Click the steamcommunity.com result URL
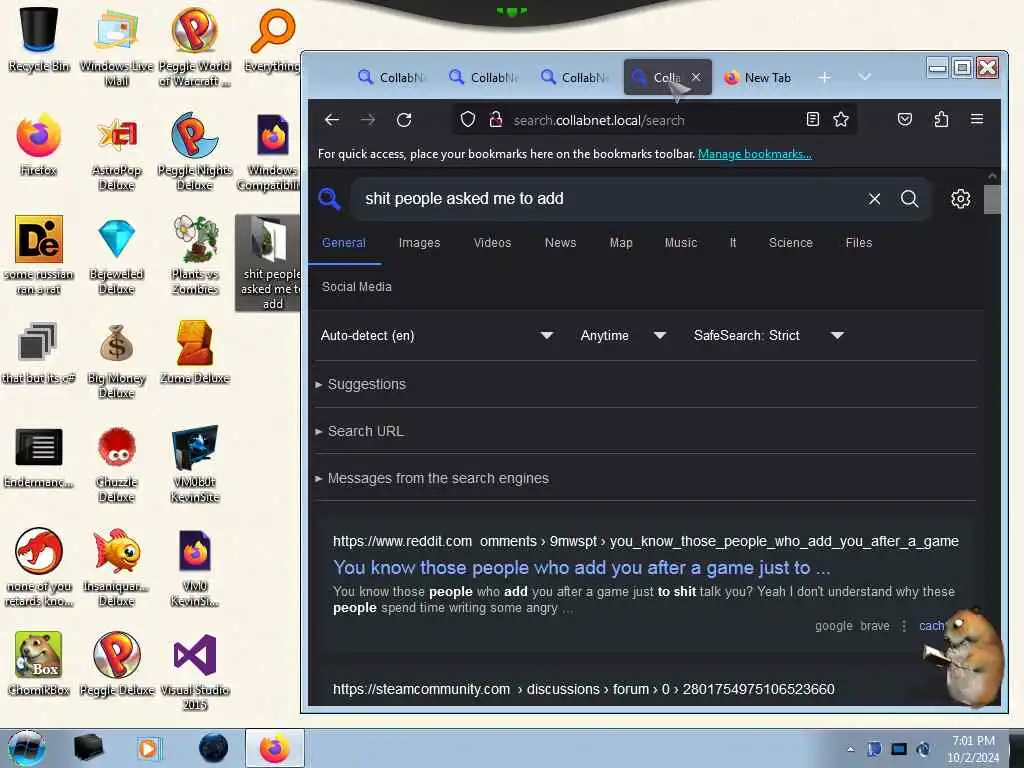This screenshot has width=1024, height=768. 583,689
